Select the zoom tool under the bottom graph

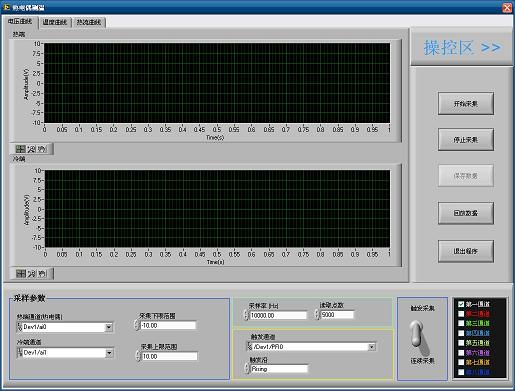[x=31, y=274]
